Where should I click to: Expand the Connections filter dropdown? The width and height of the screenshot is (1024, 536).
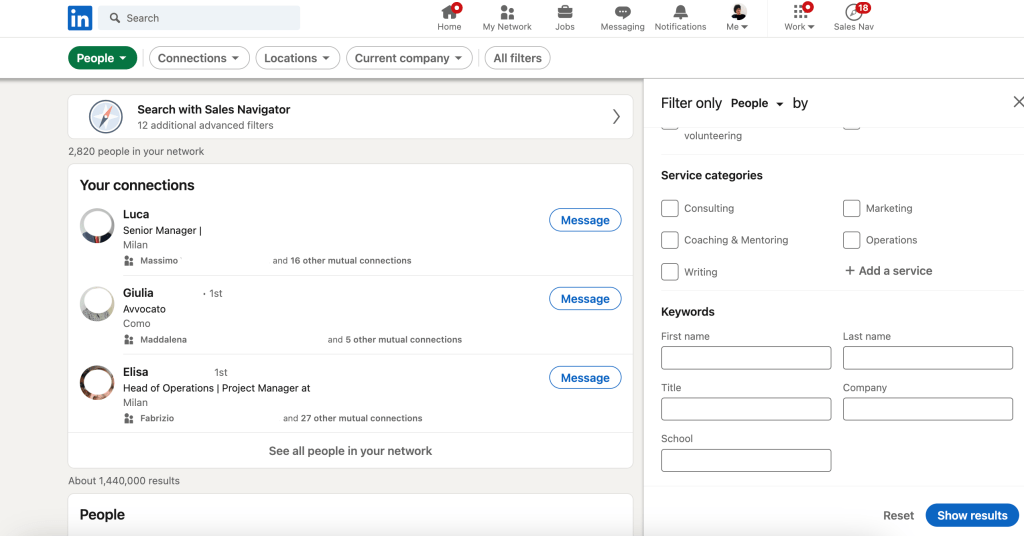(199, 58)
